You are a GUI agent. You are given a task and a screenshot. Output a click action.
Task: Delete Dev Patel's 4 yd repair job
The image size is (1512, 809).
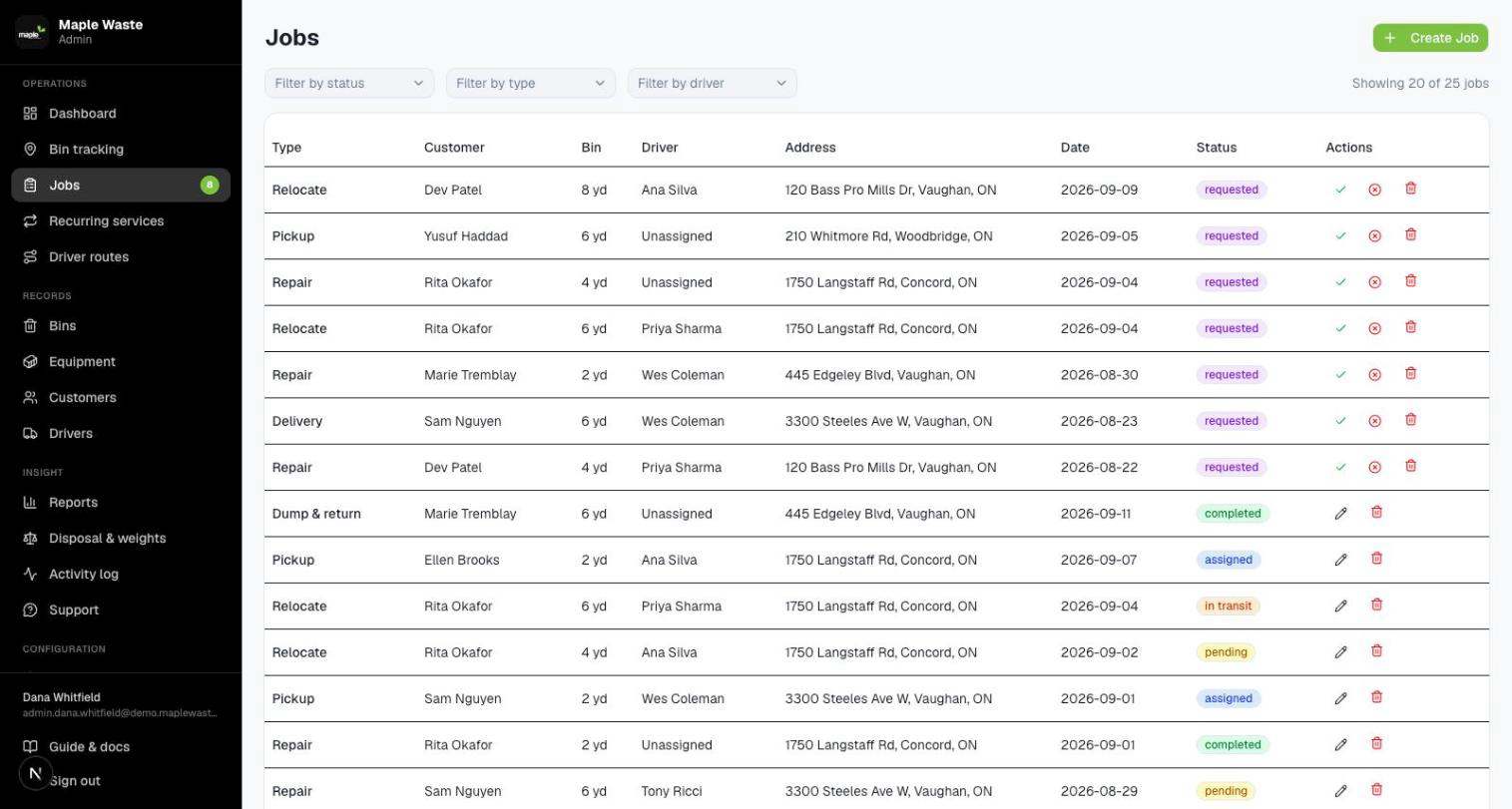tap(1410, 466)
